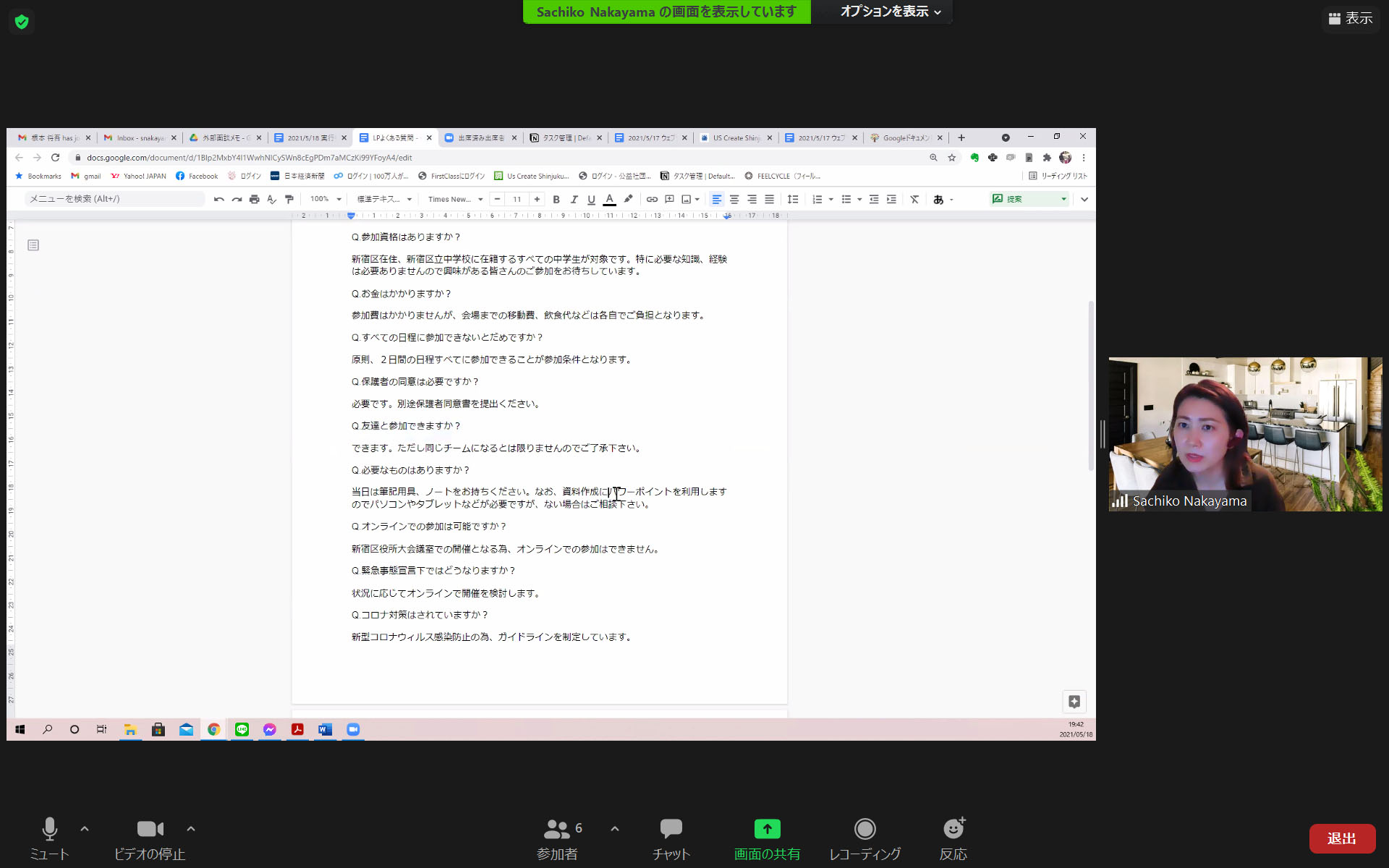Click the Zoom share screen icon

point(767,828)
